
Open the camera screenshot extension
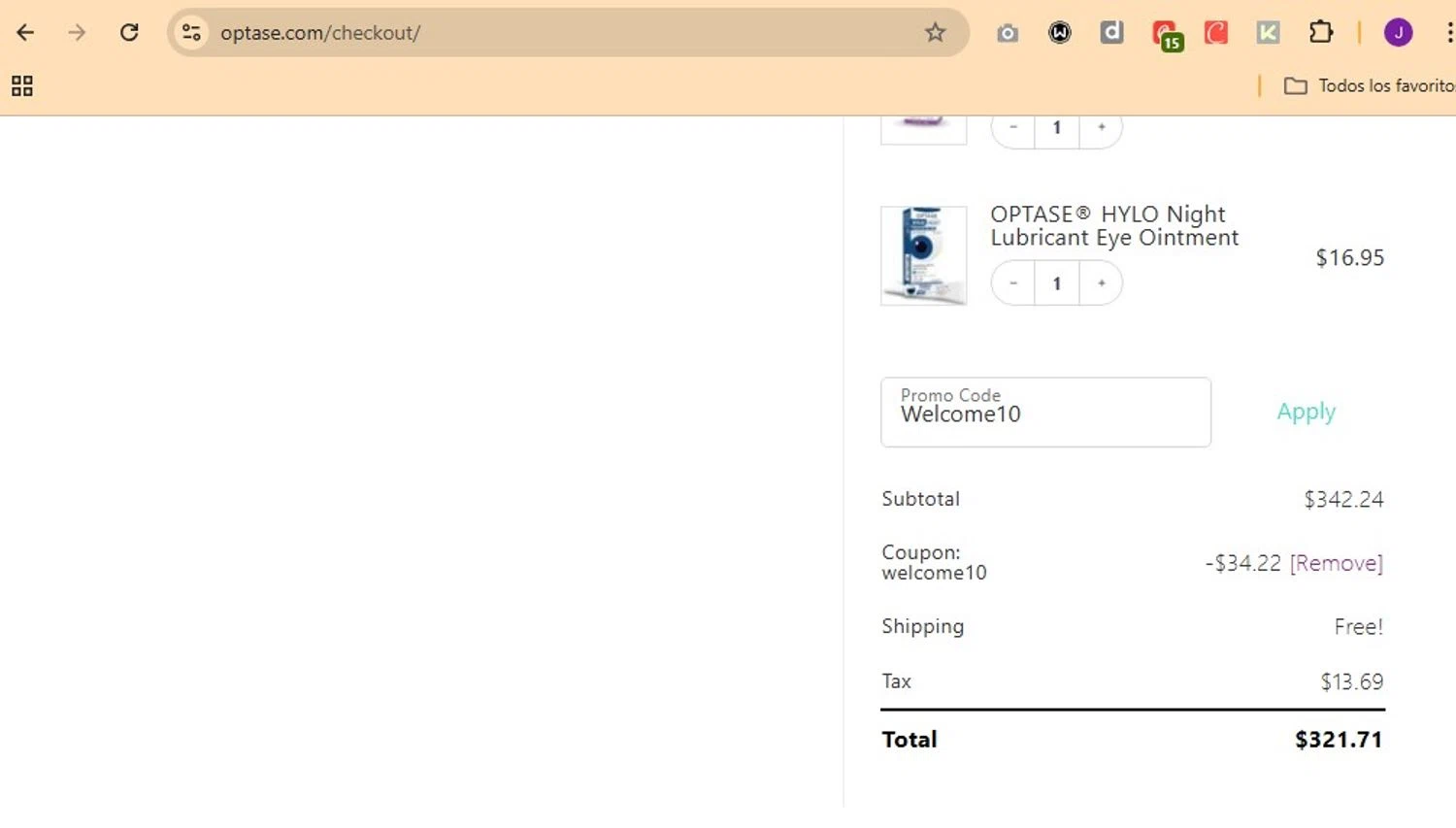pos(1008,33)
